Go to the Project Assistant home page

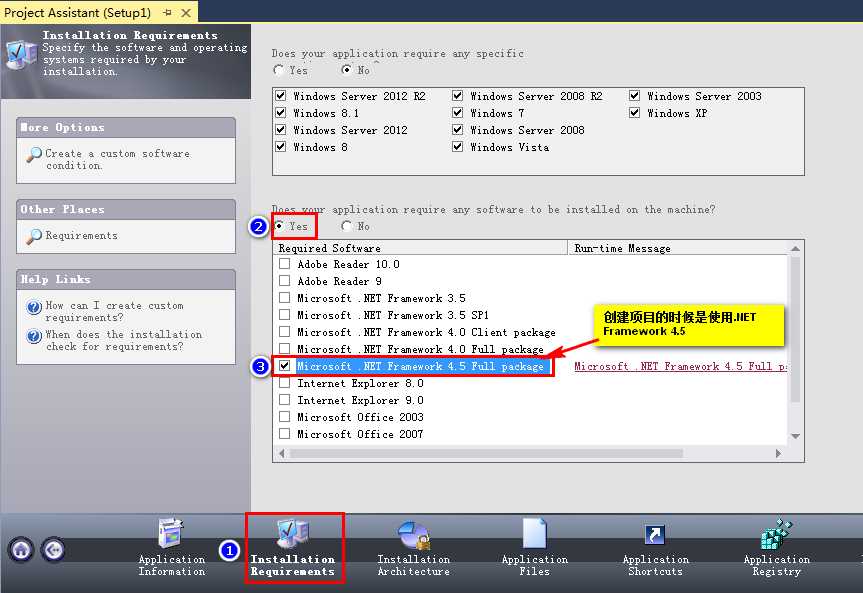(x=21, y=550)
